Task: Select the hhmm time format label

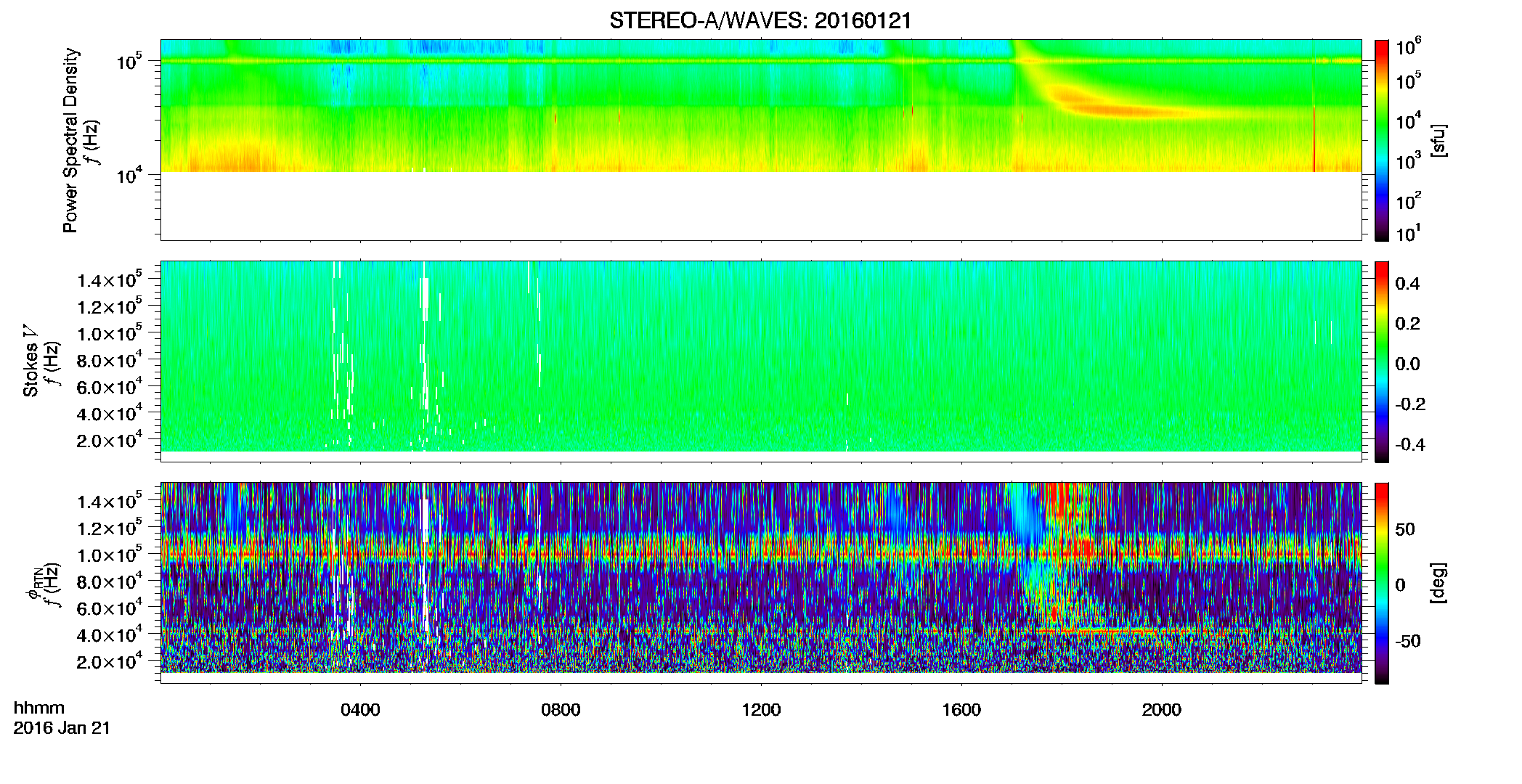Action: tap(39, 708)
